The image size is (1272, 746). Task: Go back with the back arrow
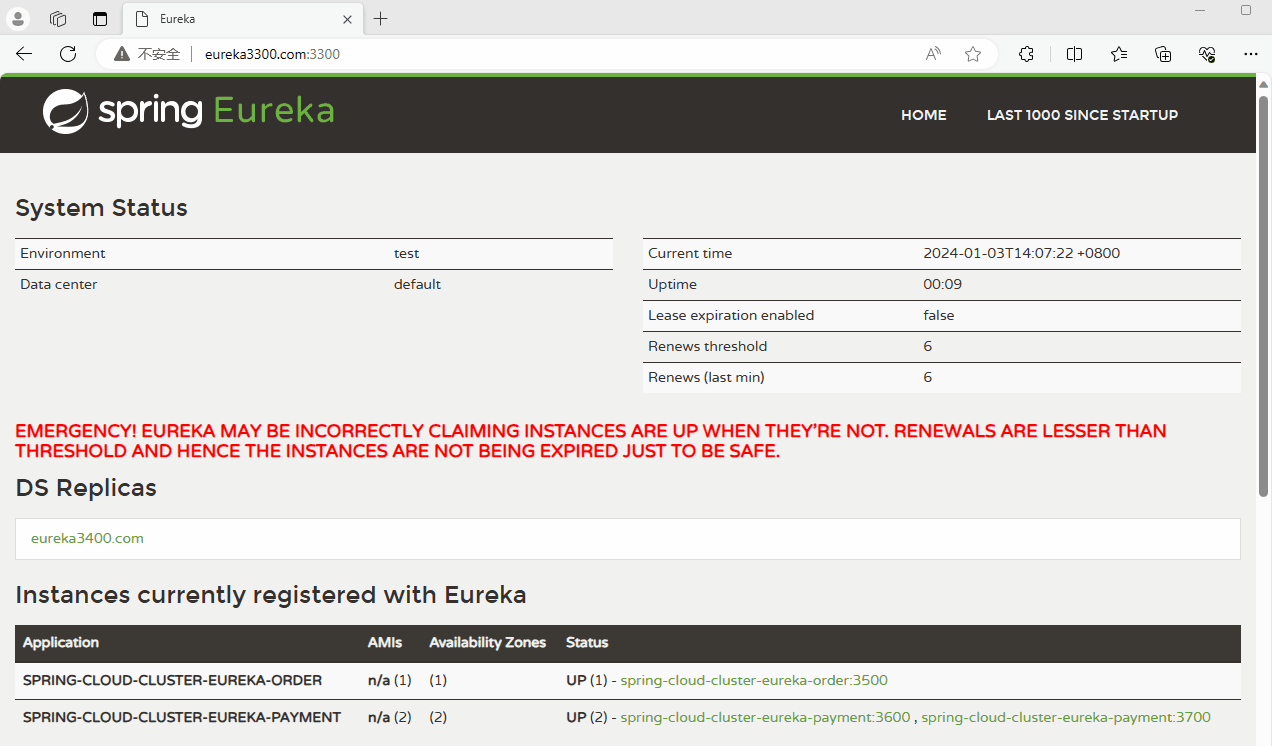pos(24,54)
